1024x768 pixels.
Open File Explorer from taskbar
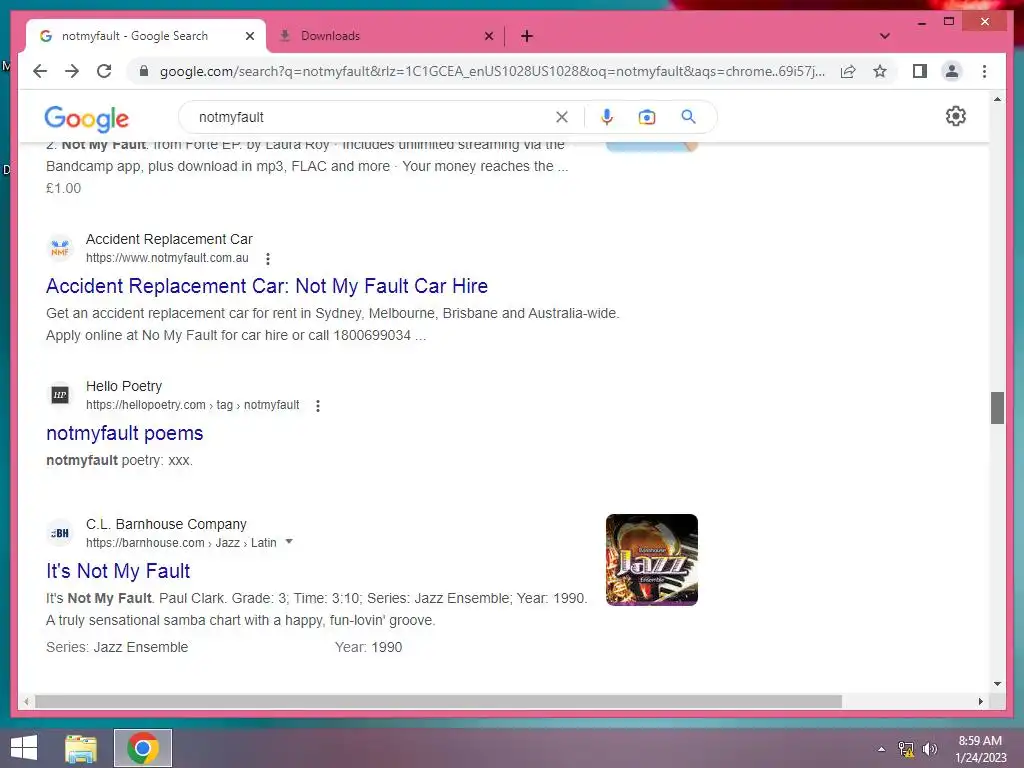tap(81, 748)
